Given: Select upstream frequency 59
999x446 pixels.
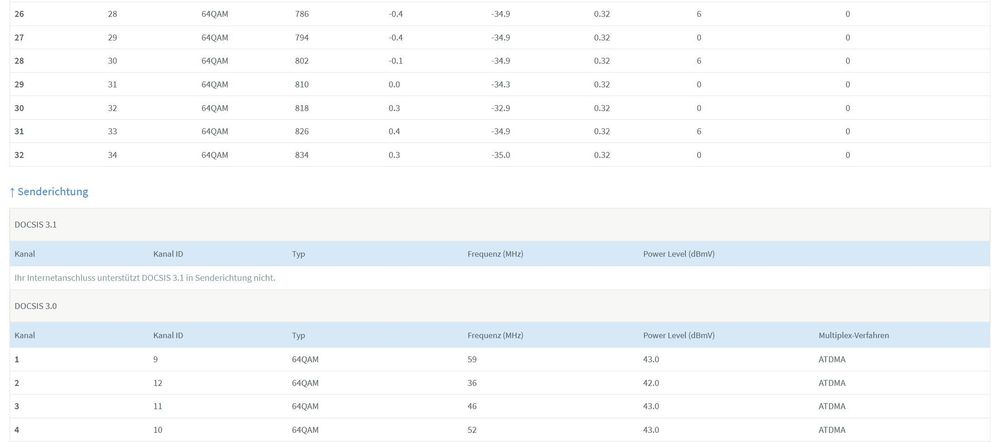Looking at the screenshot, I should [x=472, y=359].
